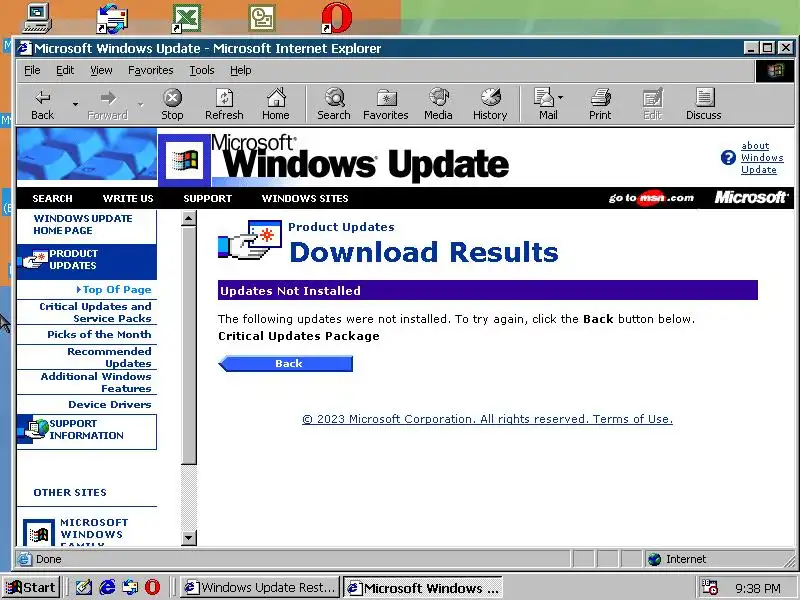Click the Windows logo in page banner
The height and width of the screenshot is (600, 800).
[x=185, y=160]
